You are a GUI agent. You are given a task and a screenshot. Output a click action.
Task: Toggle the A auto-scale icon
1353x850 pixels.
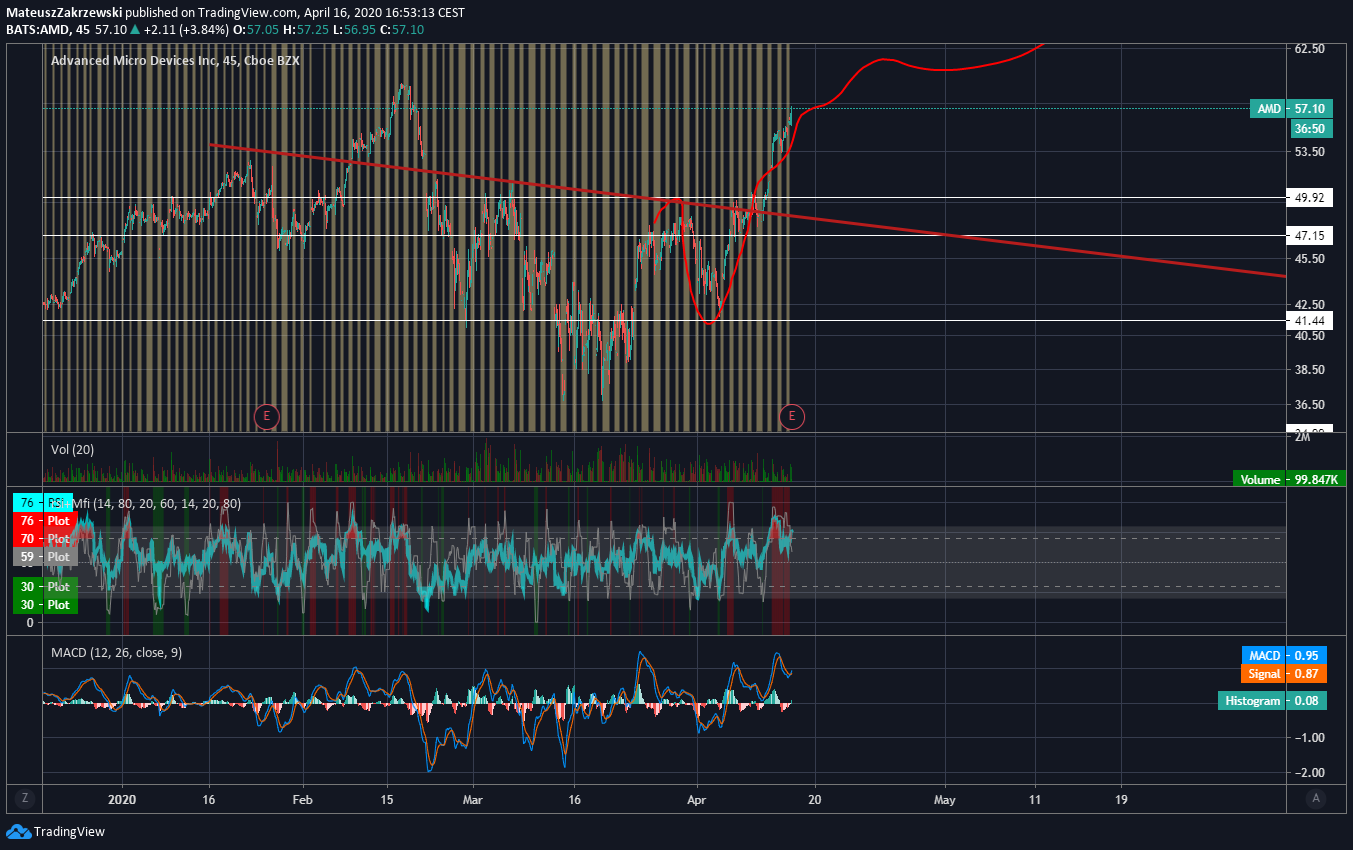click(x=1317, y=798)
